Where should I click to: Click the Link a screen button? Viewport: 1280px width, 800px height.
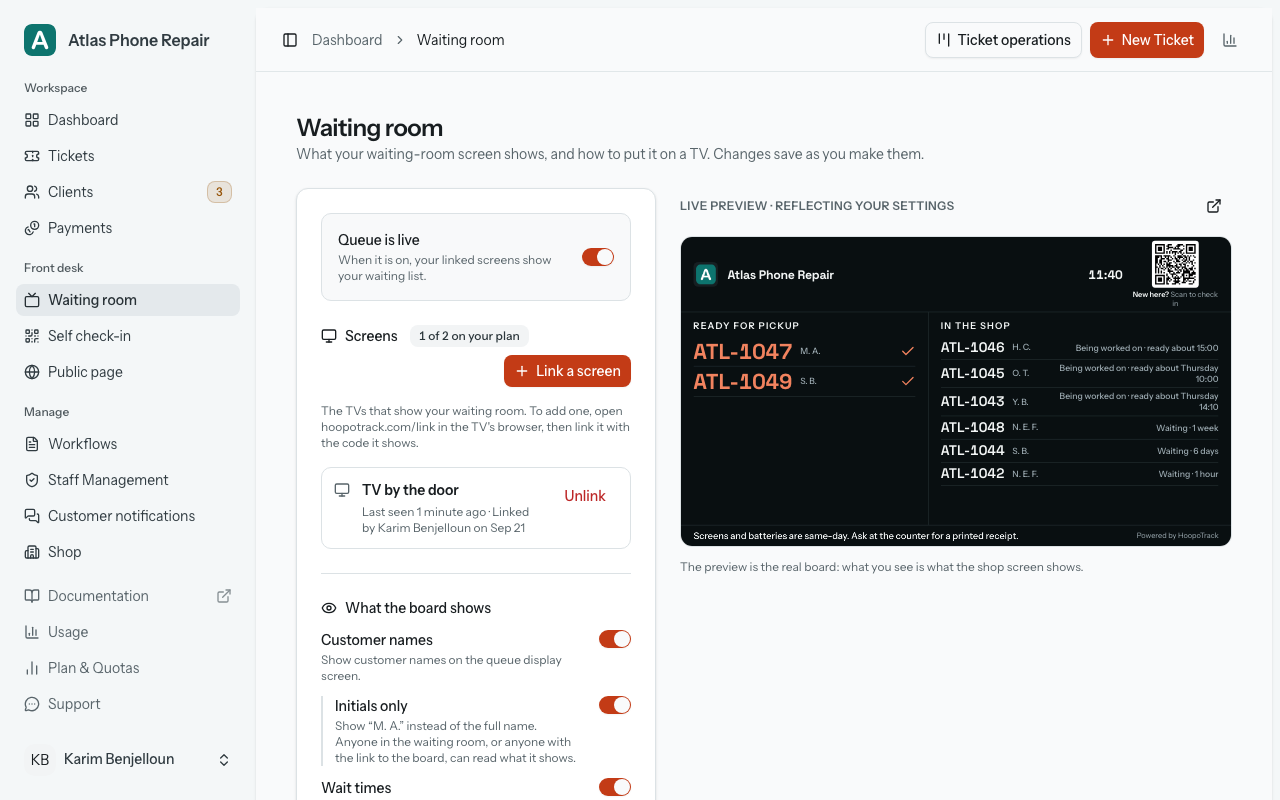coord(567,371)
